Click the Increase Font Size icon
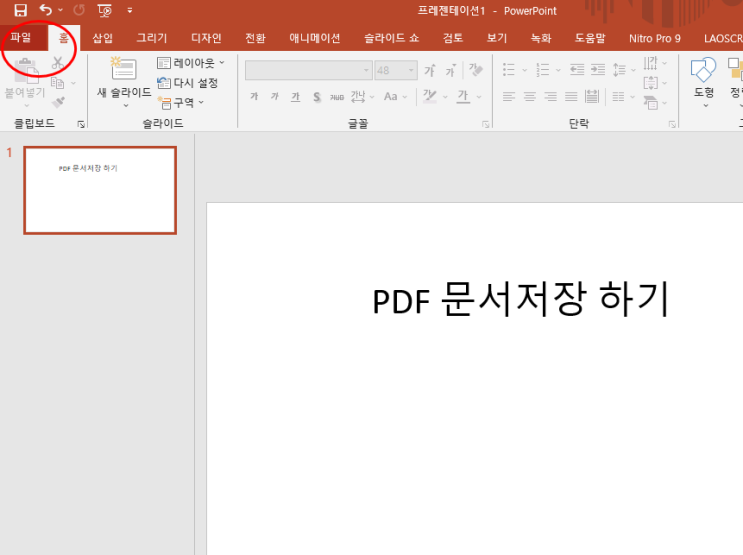This screenshot has width=743, height=555. (430, 70)
